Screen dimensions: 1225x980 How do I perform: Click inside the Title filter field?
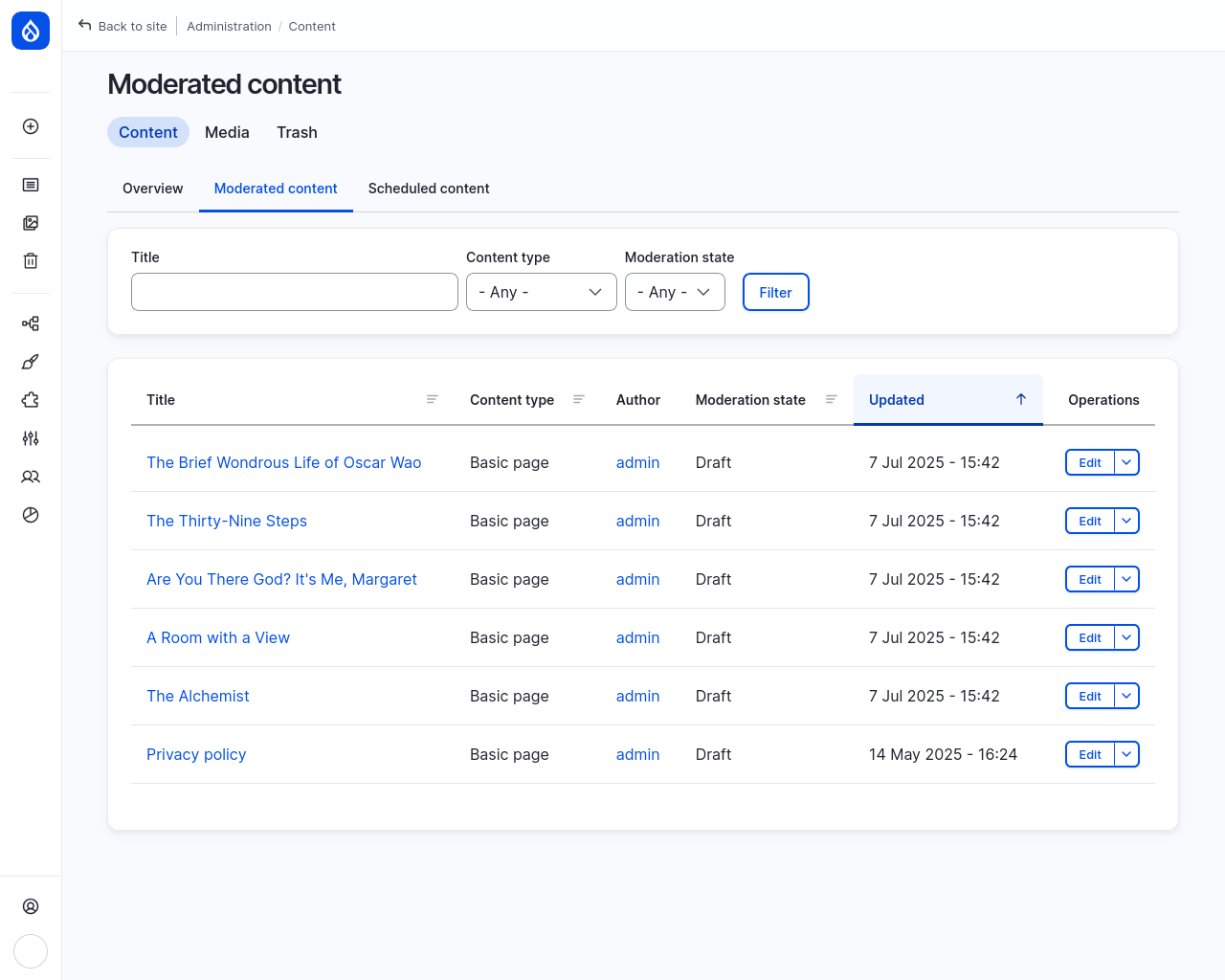tap(294, 292)
